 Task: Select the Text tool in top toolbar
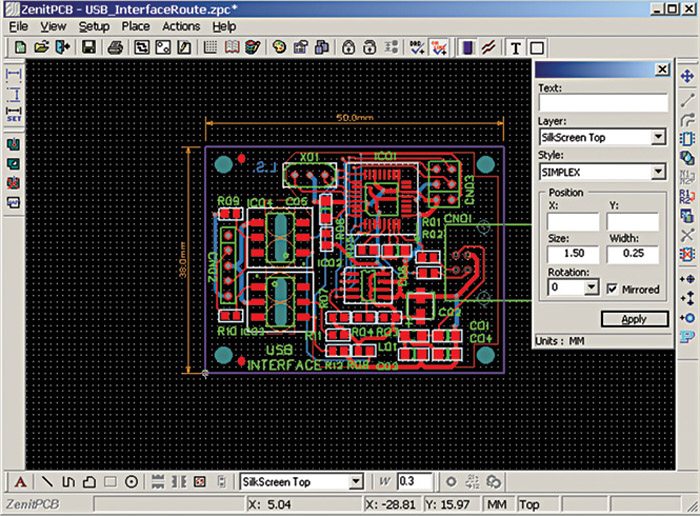point(516,47)
